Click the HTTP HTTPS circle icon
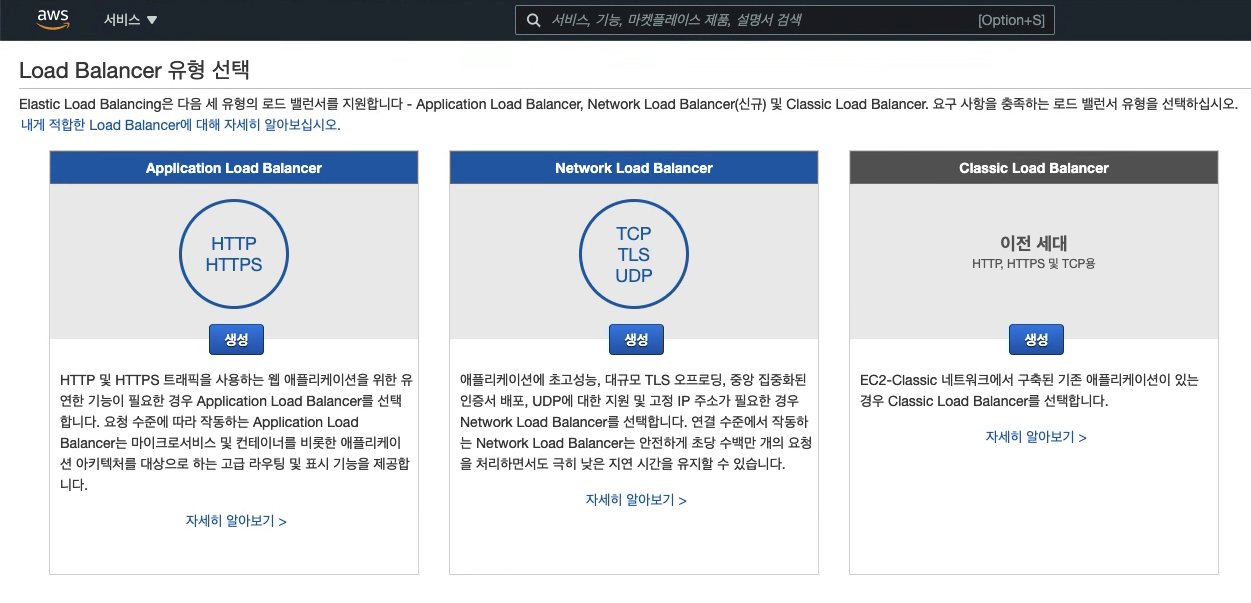This screenshot has height=603, width=1251. coord(234,254)
